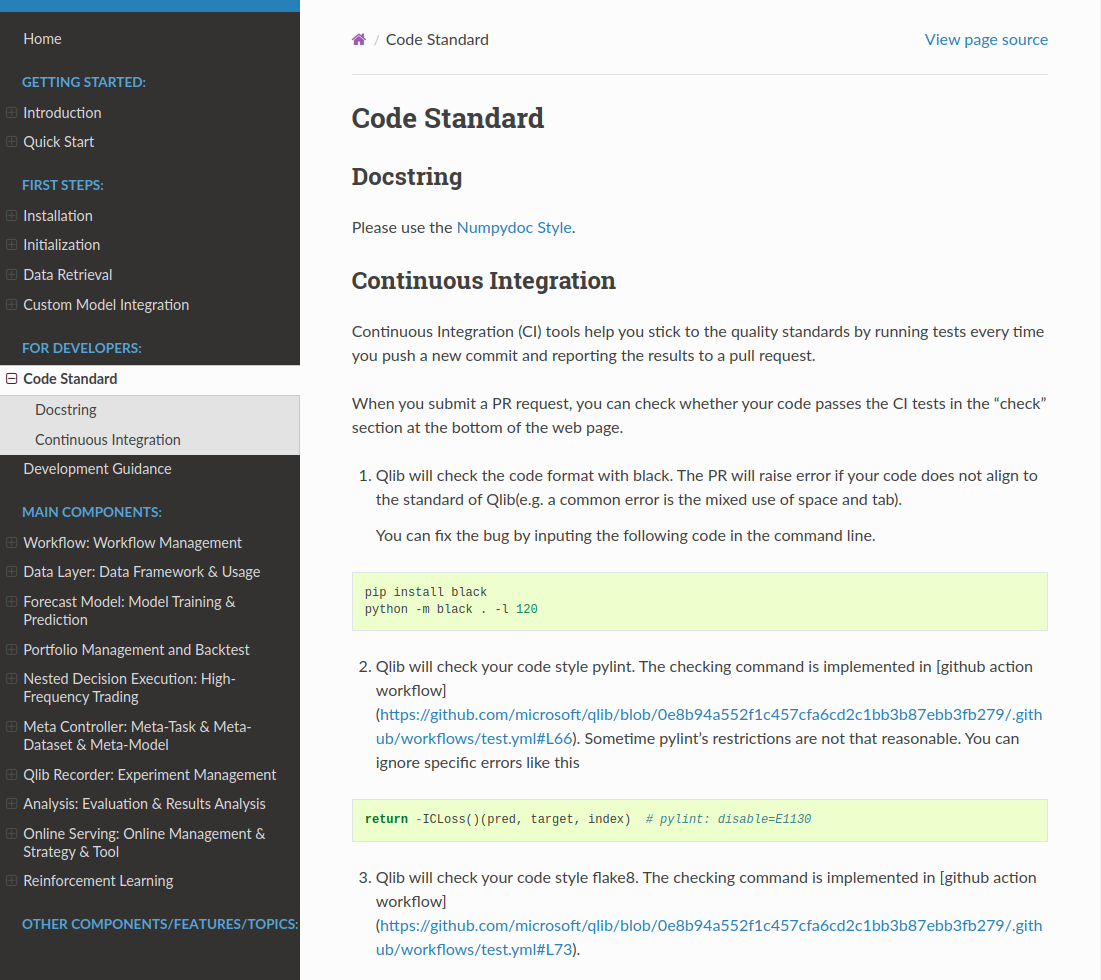Expand the Data Retrieval entry
This screenshot has height=980, width=1101.
[x=11, y=274]
